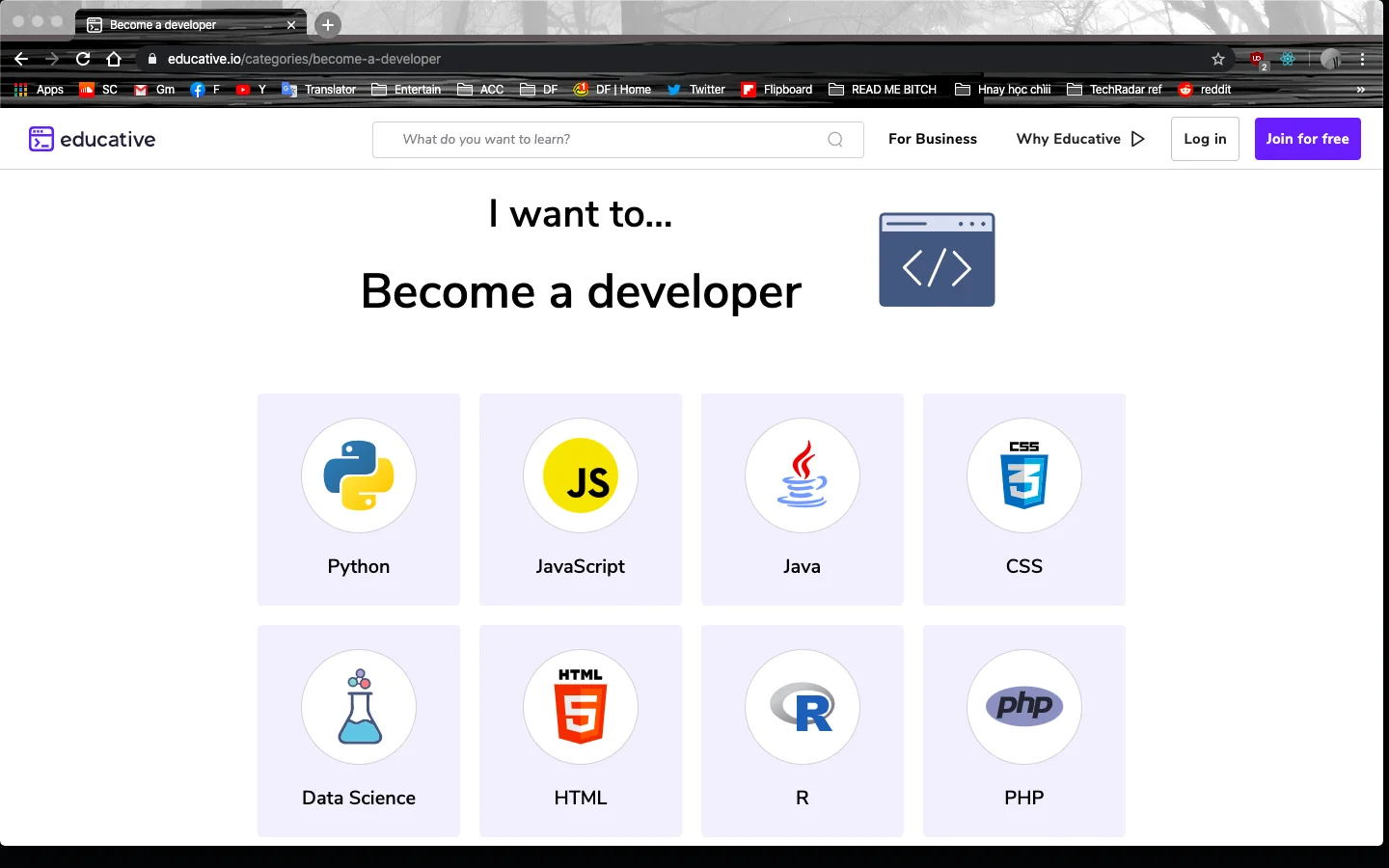Viewport: 1389px width, 868px height.
Task: Open a new browser tab
Action: click(328, 24)
